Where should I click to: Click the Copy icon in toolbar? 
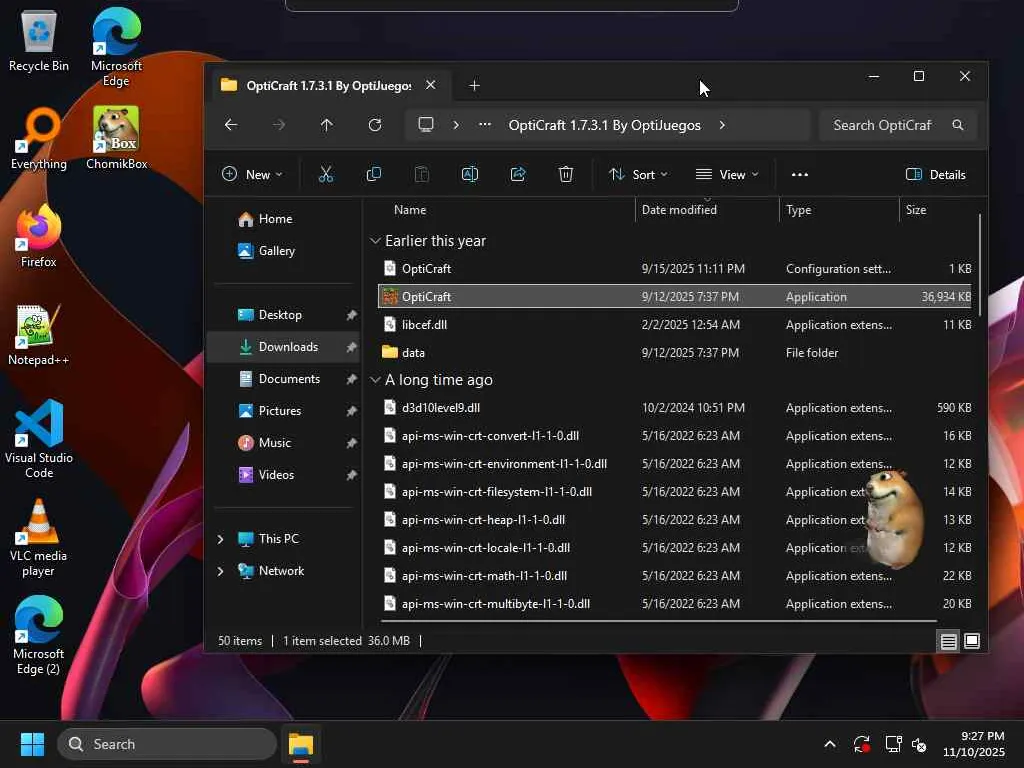click(x=374, y=174)
